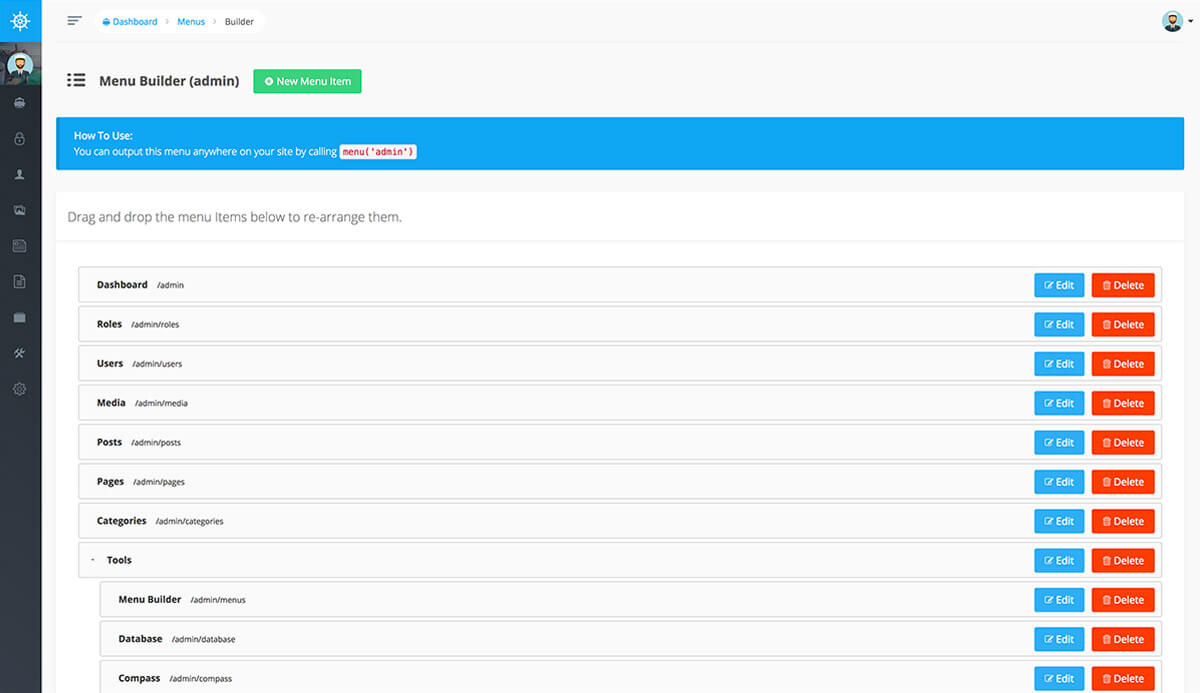Go to Menus in the breadcrumb

click(190, 22)
